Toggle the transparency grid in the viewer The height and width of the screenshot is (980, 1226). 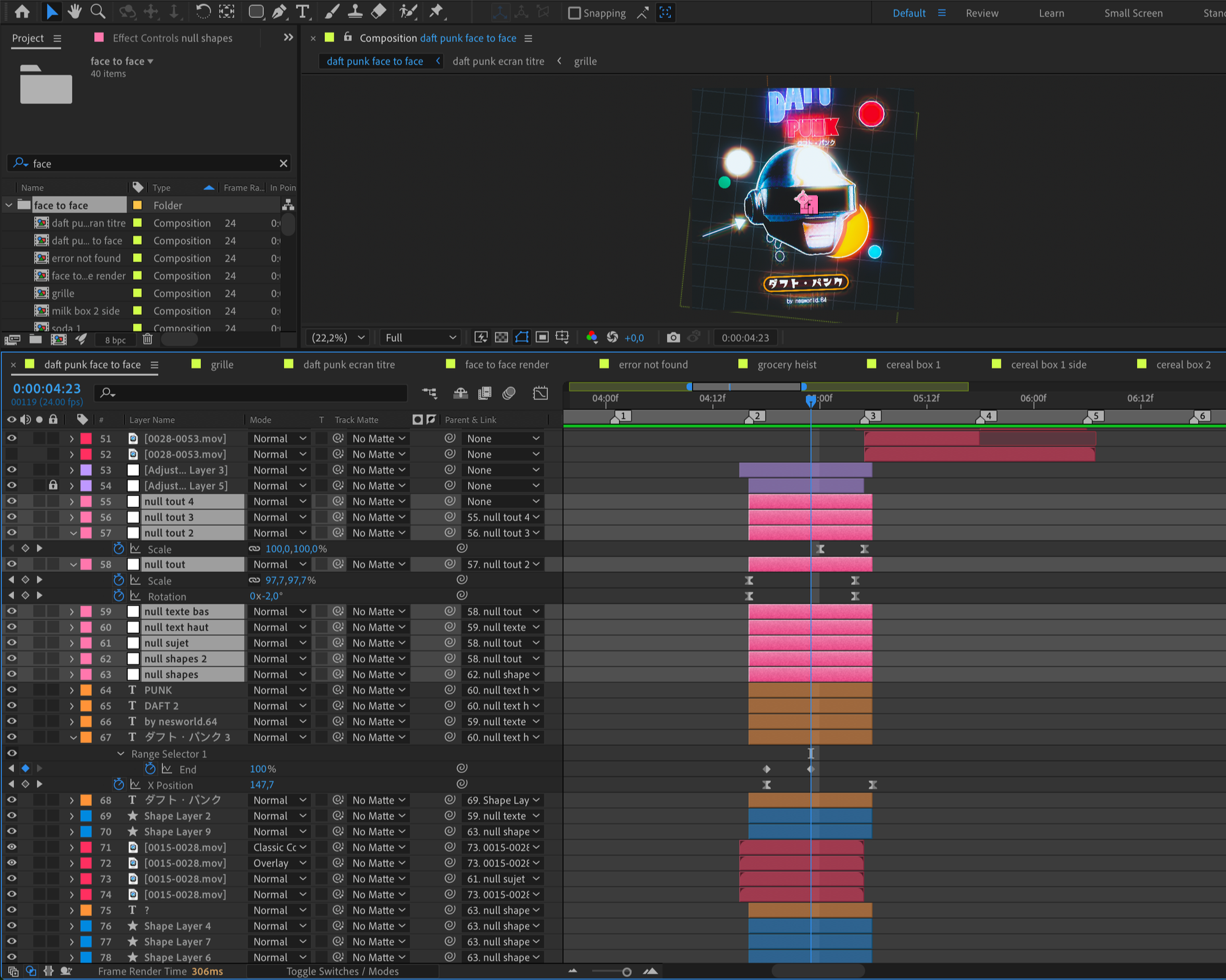pyautogui.click(x=501, y=338)
